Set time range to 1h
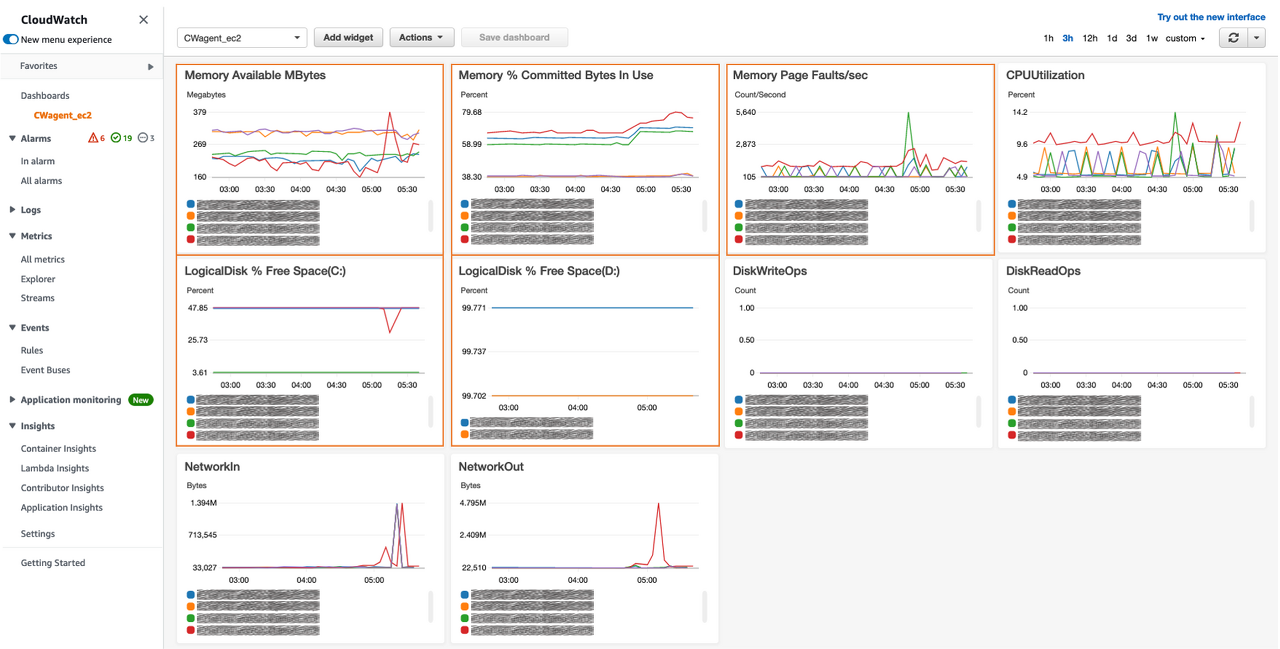Screen dimensions: 1280x649 [x=1048, y=38]
